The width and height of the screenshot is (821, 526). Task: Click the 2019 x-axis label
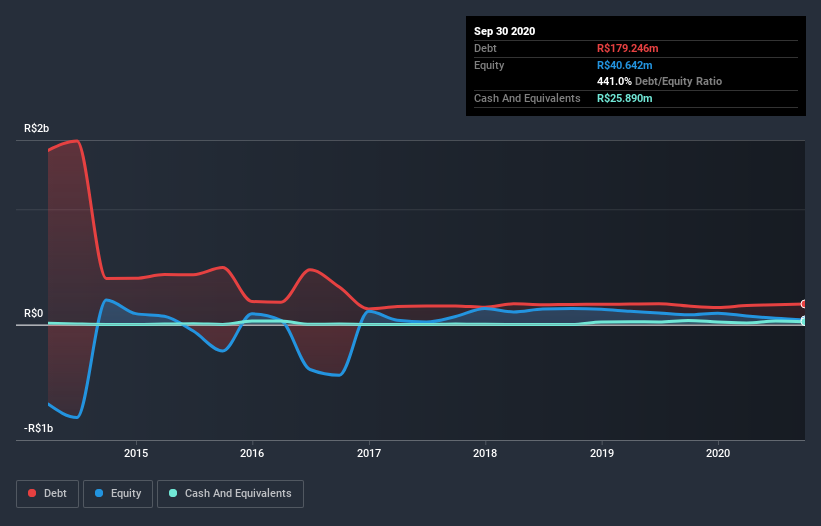click(602, 453)
